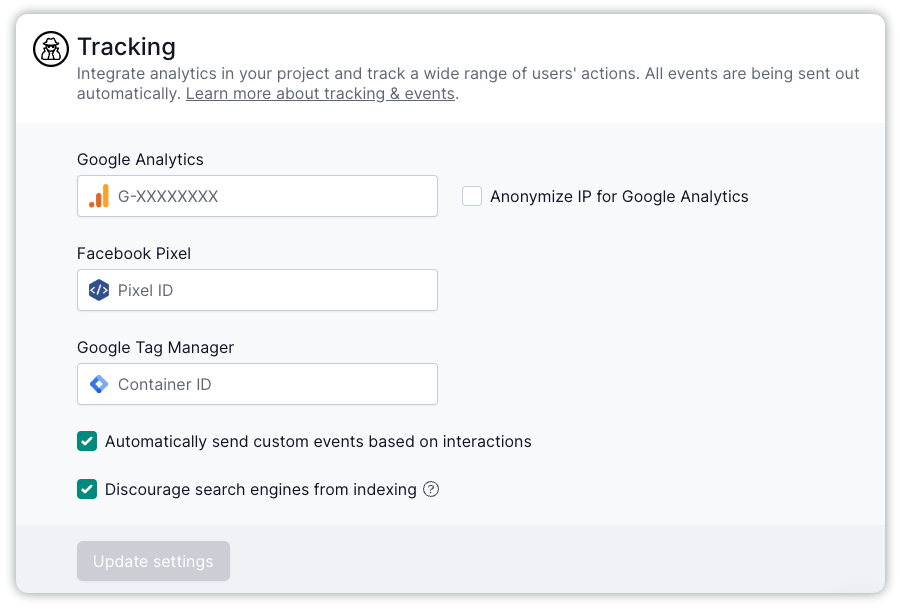
Task: Click the Tracking spy icon
Action: click(x=51, y=49)
